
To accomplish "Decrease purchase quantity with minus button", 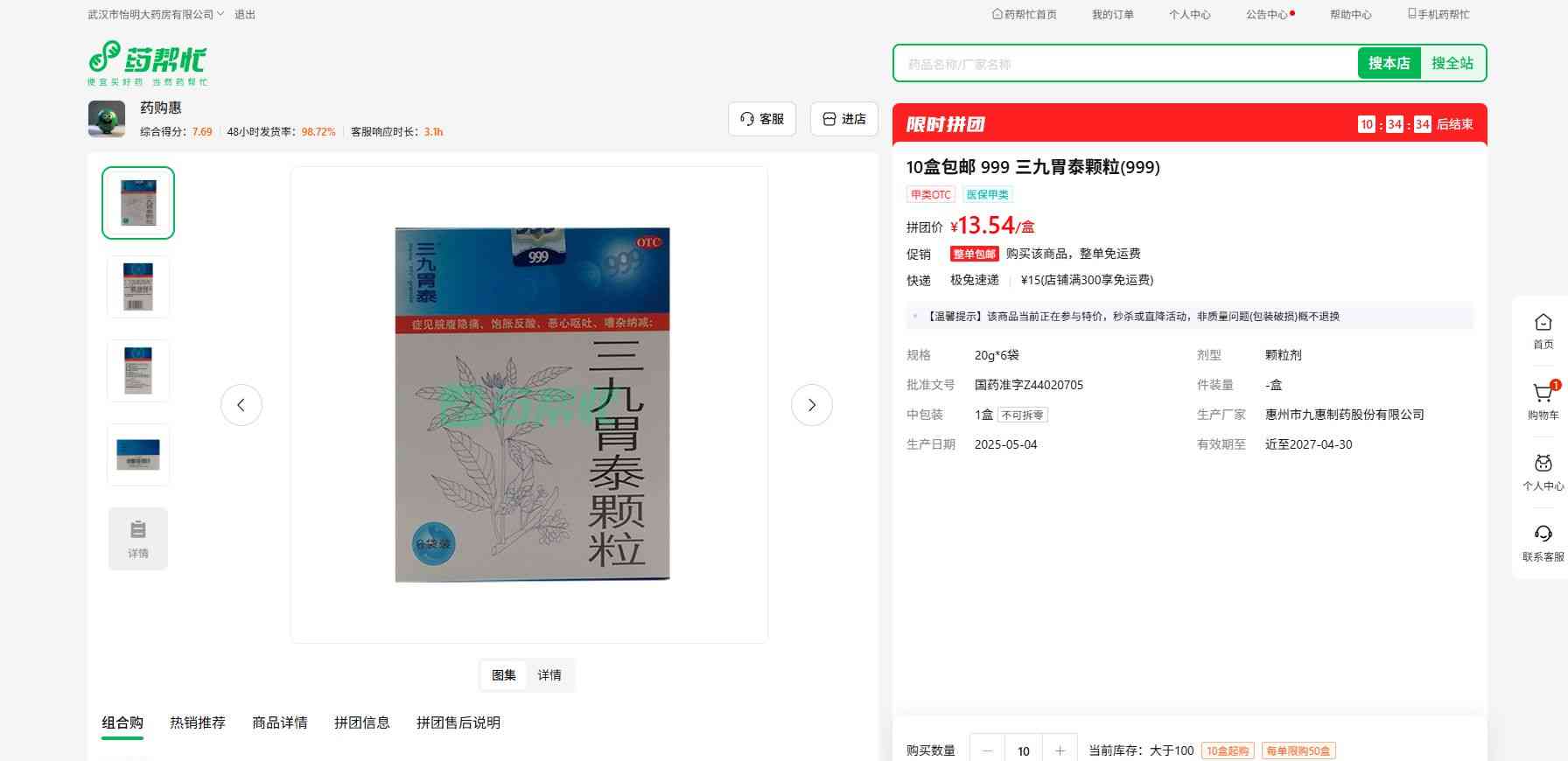I will [988, 751].
